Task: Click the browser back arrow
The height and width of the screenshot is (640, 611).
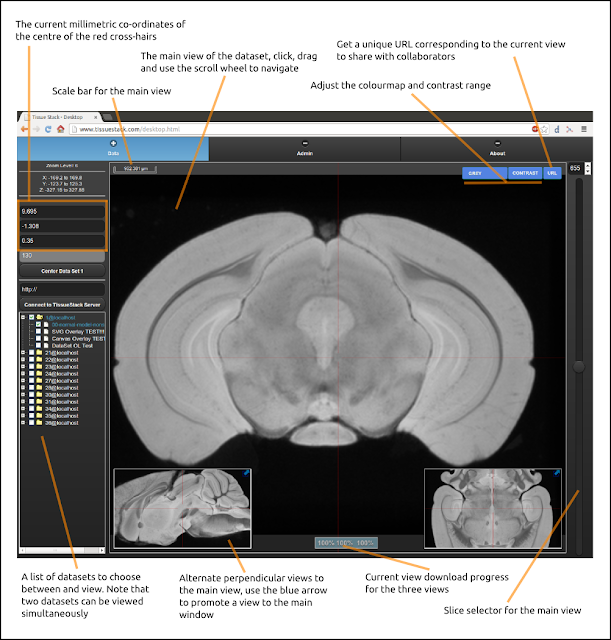Action: click(x=24, y=129)
